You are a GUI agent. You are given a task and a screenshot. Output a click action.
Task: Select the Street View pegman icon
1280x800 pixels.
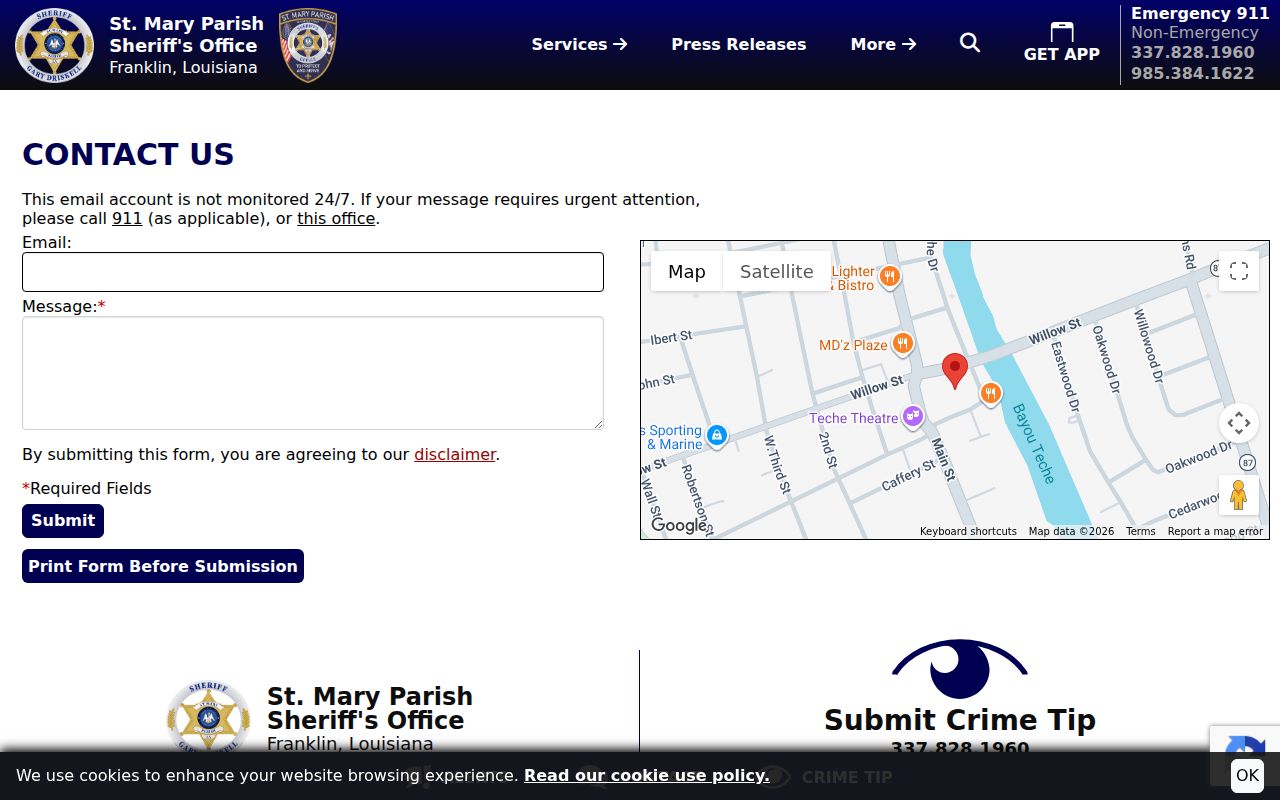1238,495
